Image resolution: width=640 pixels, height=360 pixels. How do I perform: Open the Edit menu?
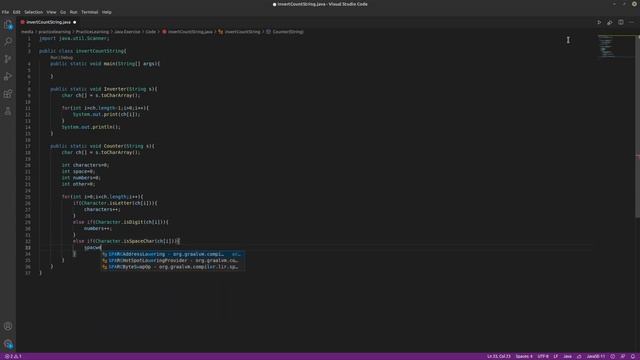[16, 12]
